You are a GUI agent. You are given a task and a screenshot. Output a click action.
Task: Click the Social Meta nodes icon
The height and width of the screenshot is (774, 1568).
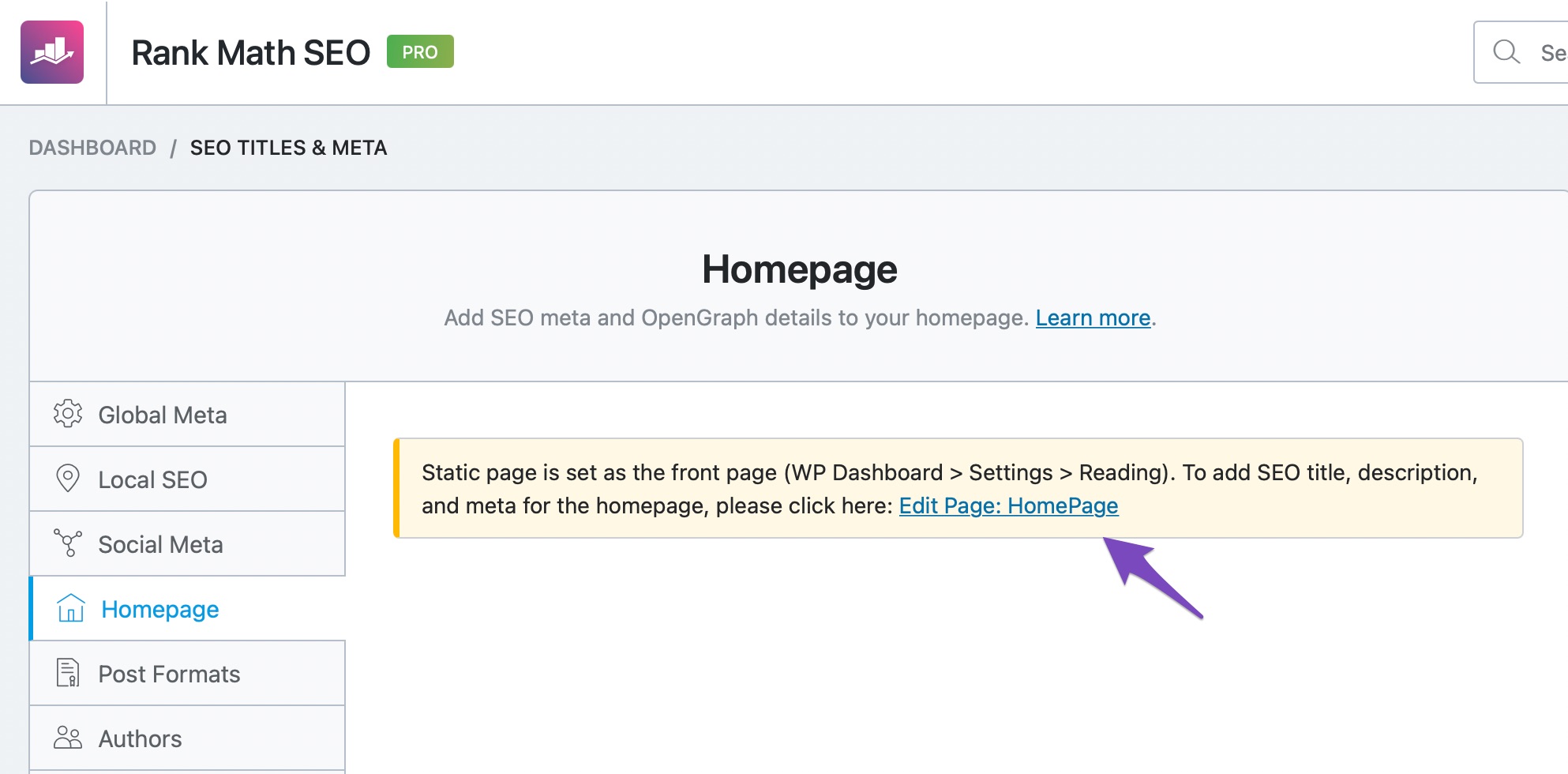pos(68,543)
